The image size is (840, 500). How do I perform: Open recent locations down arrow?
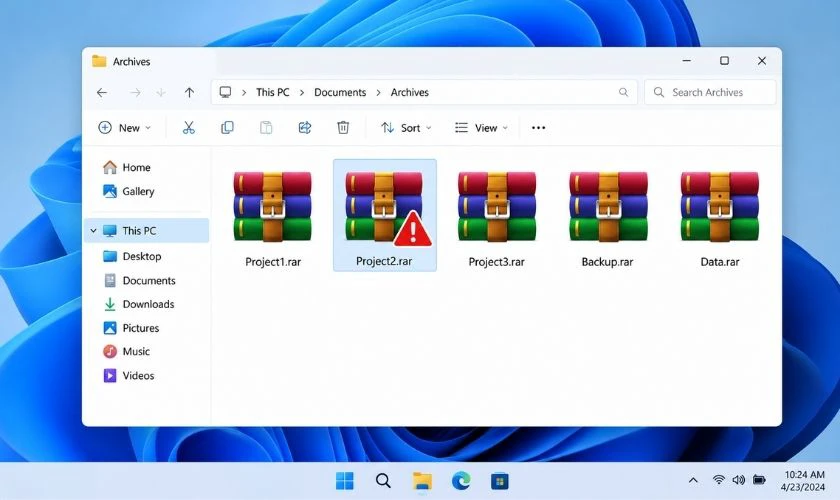[x=161, y=93]
